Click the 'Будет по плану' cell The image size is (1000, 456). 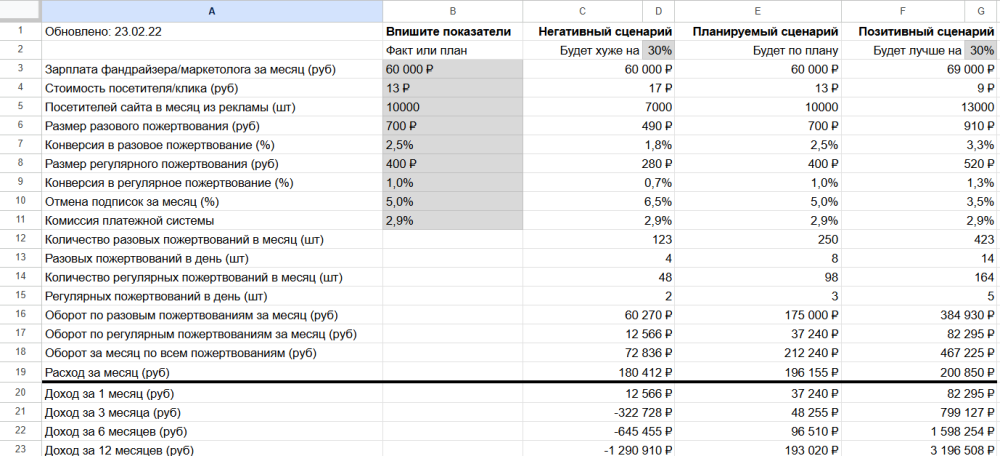click(x=758, y=50)
